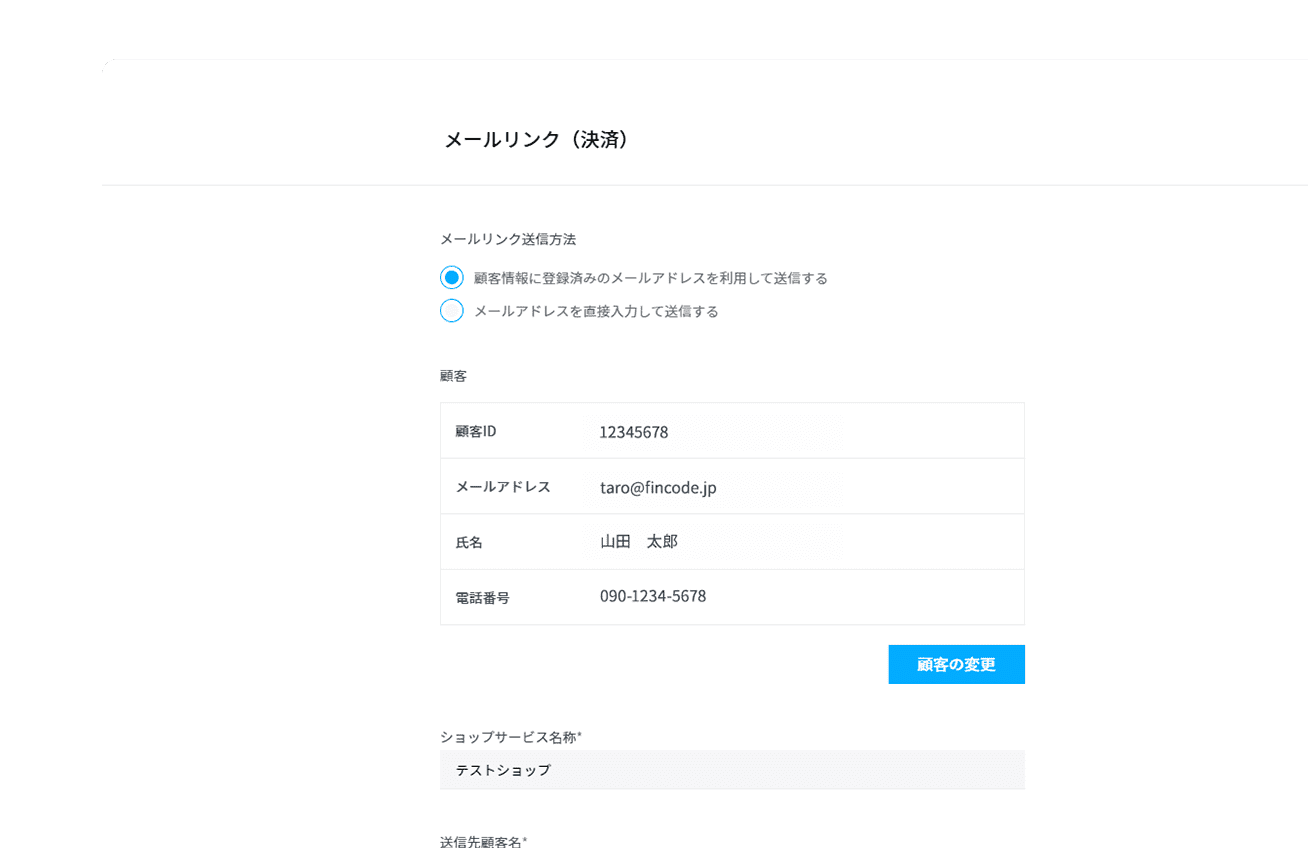Screen dimensions: 1308x848
Task: Click the メールアドレス row label
Action: (503, 487)
